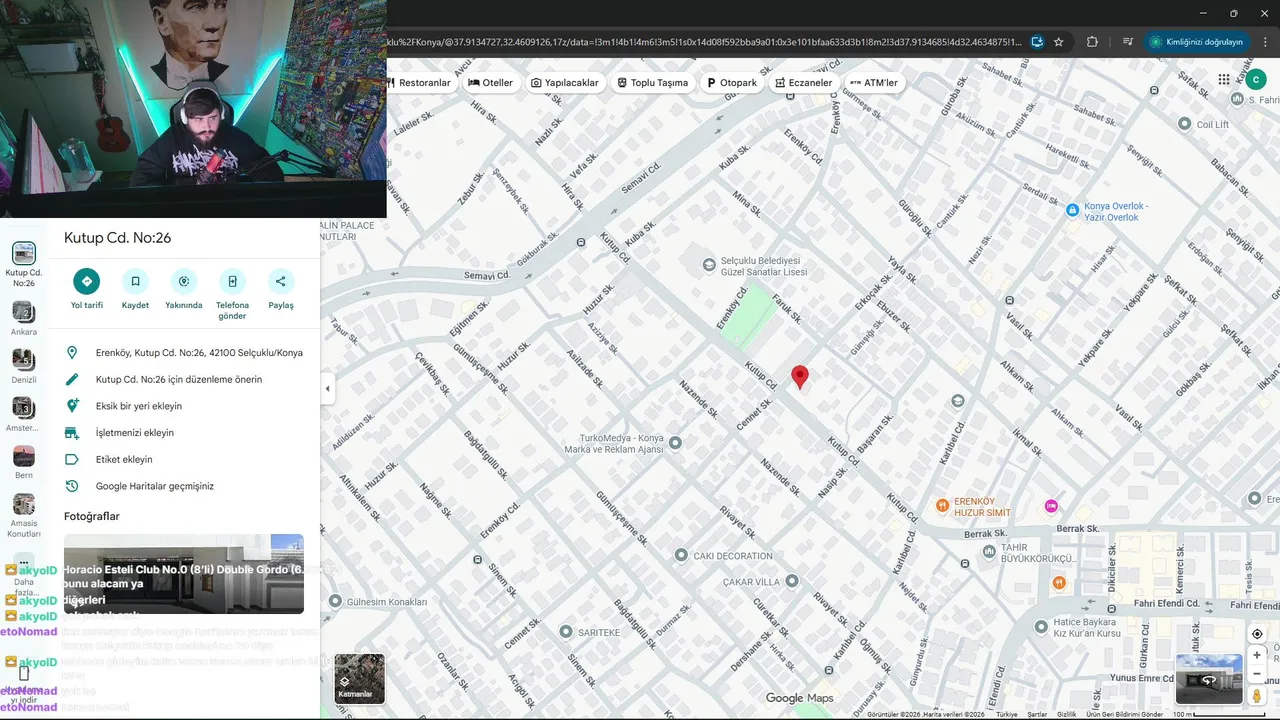
Task: Center map on my location
Action: (x=1257, y=634)
